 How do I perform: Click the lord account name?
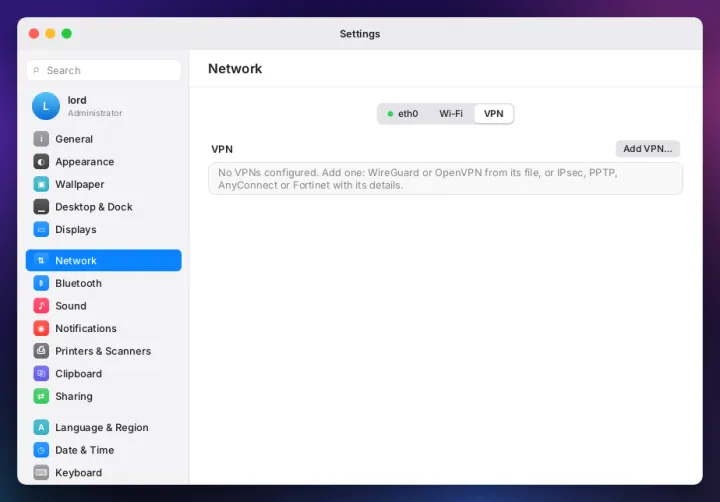pyautogui.click(x=77, y=100)
